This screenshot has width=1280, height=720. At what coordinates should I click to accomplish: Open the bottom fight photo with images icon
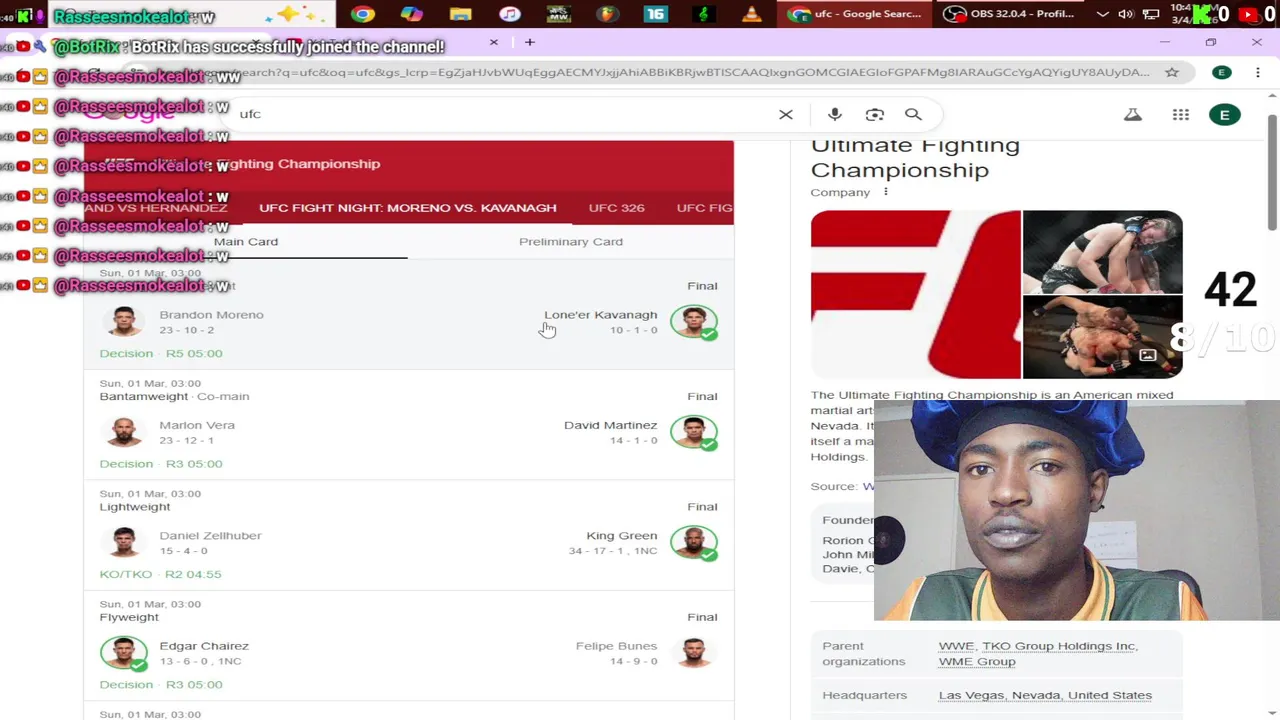click(x=1102, y=337)
